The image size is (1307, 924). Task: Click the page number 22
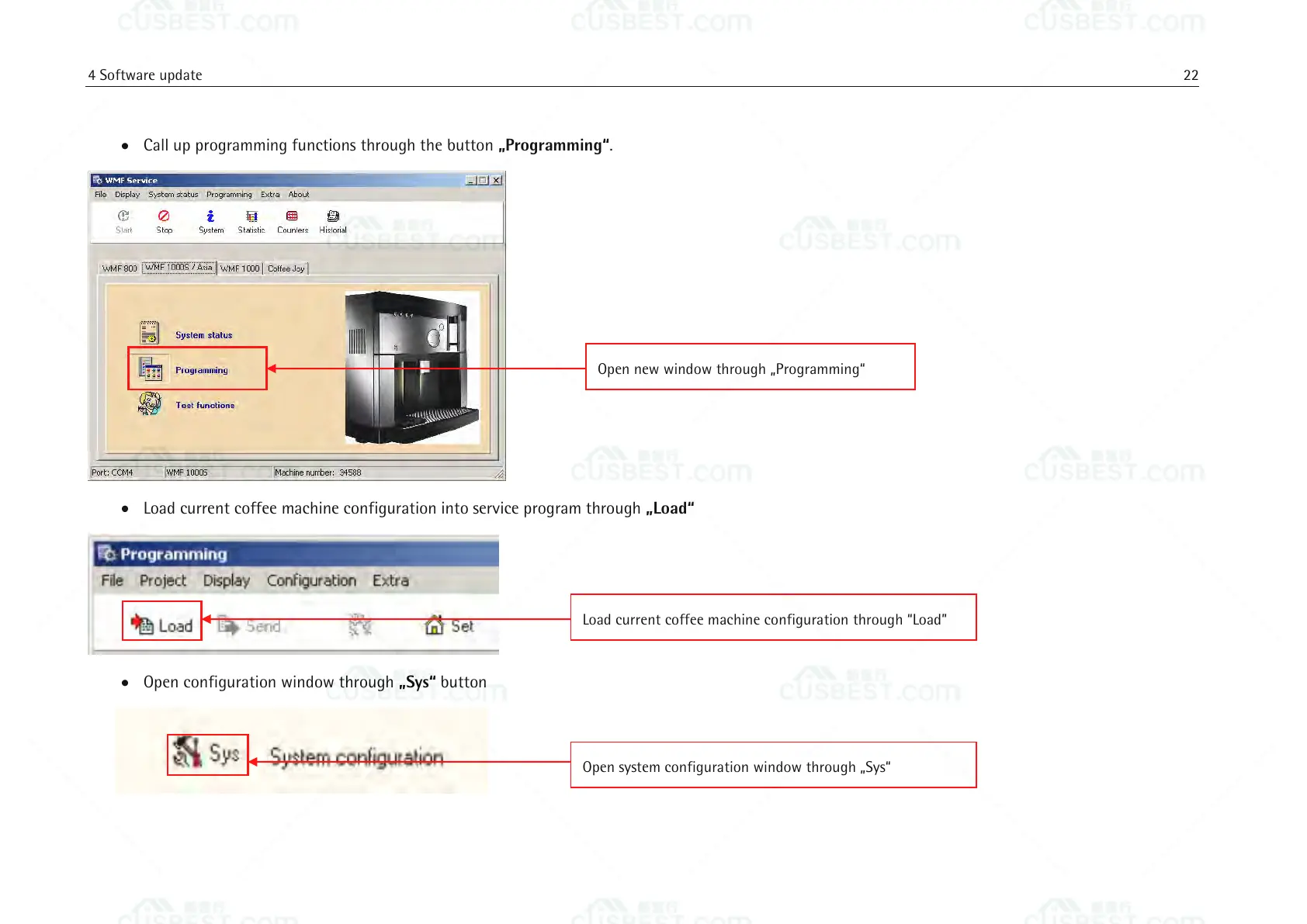click(x=1191, y=75)
